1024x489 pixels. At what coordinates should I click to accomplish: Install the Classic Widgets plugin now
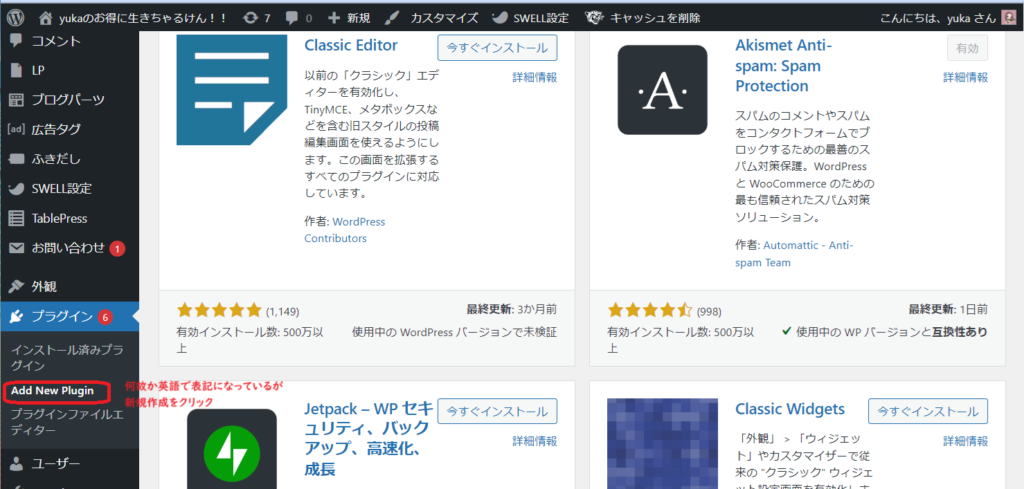click(x=927, y=411)
